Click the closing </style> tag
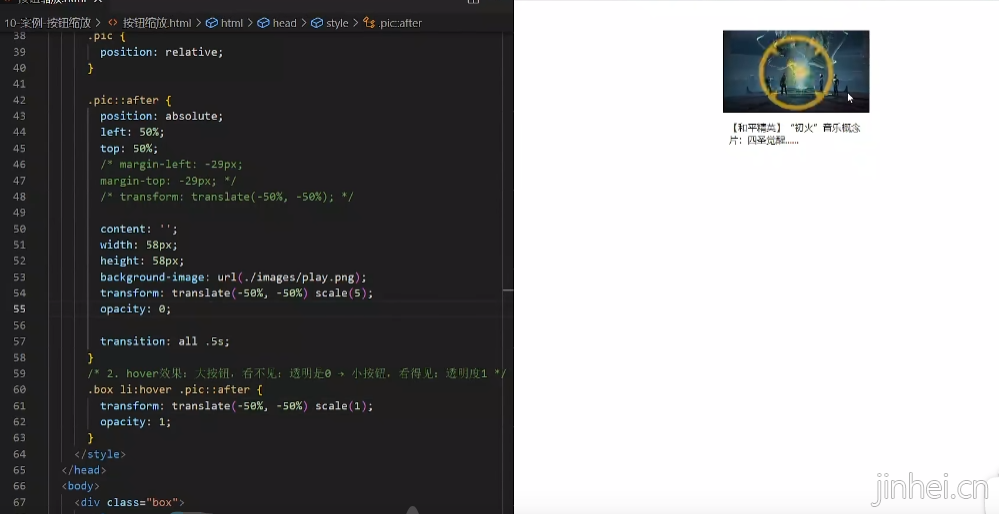Viewport: 999px width, 514px height. coord(100,454)
